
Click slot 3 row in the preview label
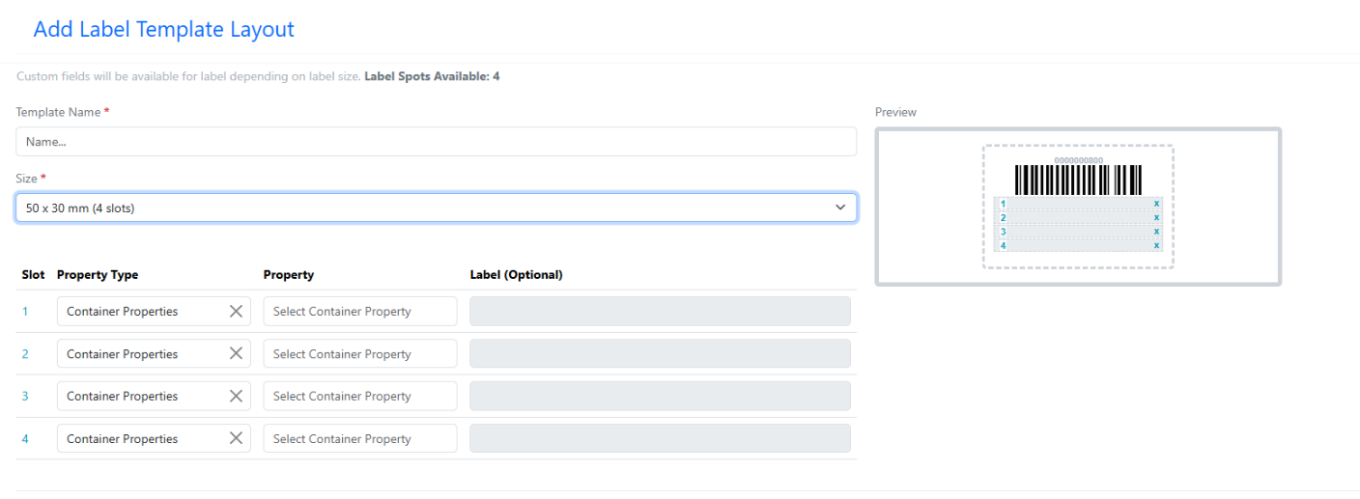click(1078, 231)
